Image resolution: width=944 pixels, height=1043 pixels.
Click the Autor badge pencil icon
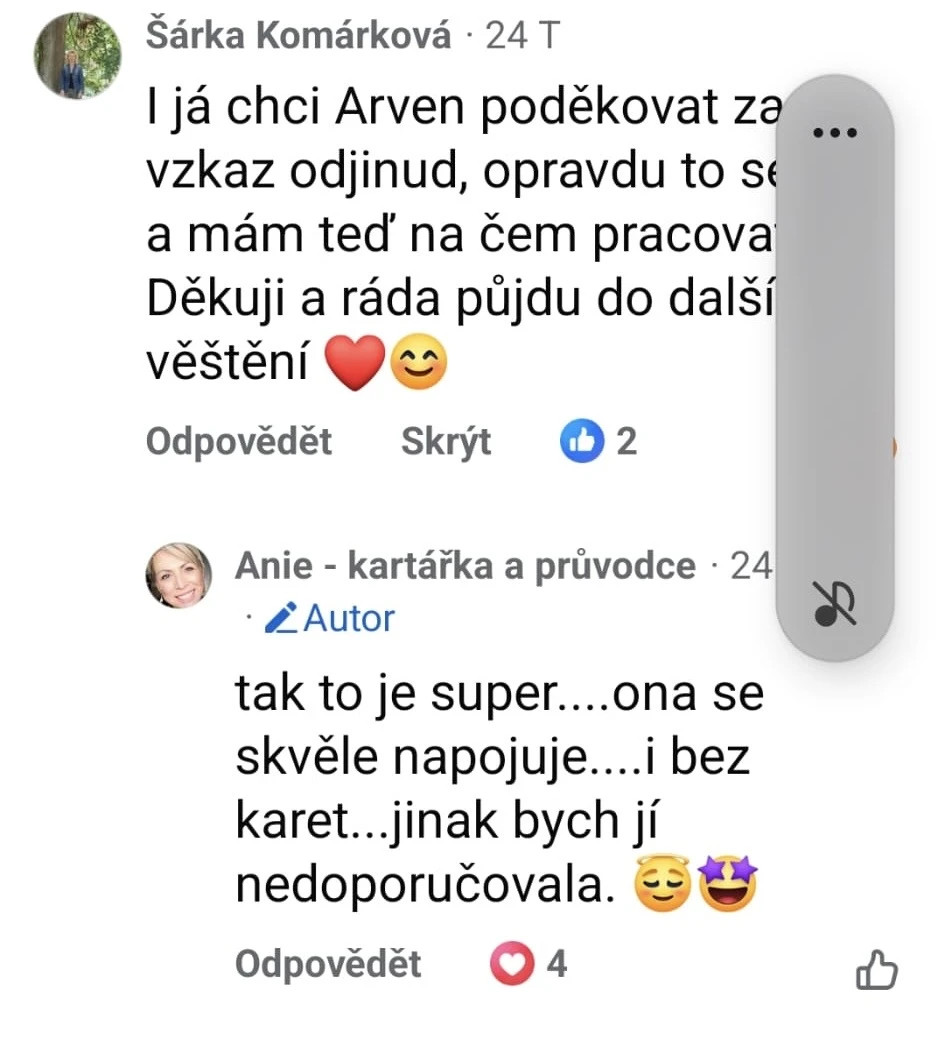coord(281,618)
